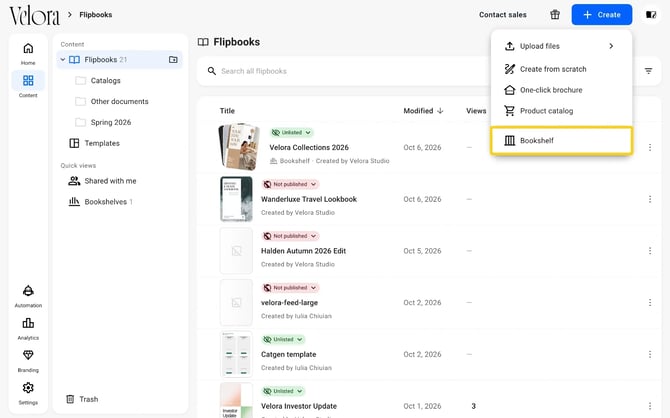Open the Other documents folder

(120, 101)
